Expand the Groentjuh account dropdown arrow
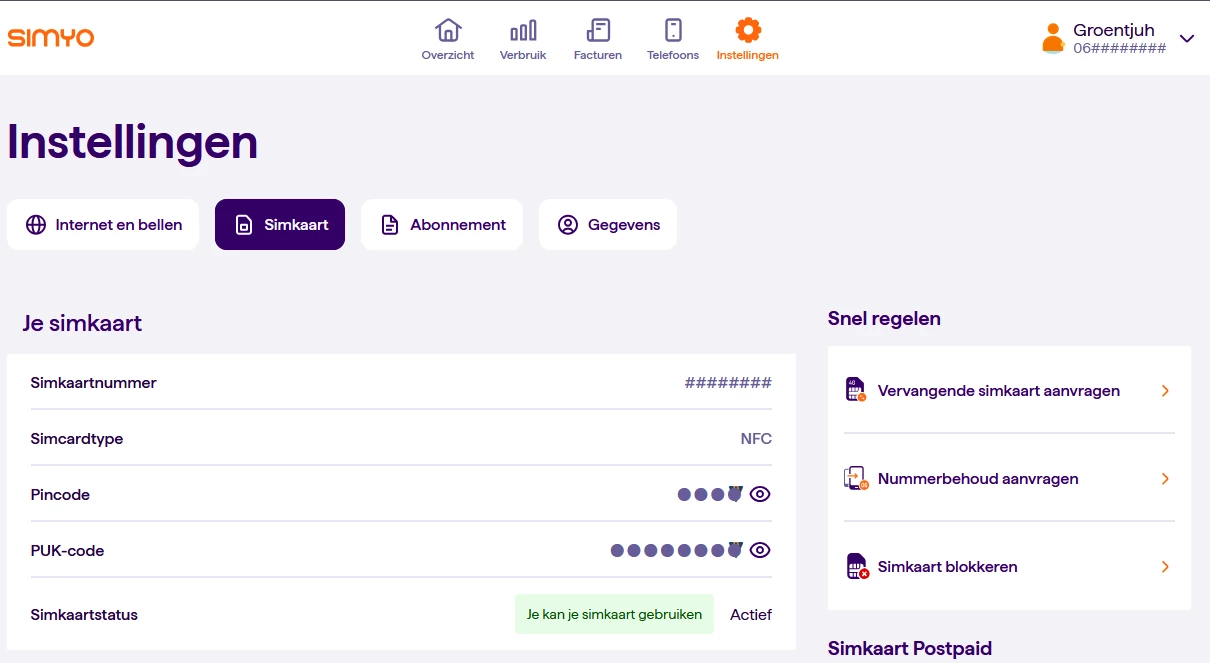 point(1187,39)
